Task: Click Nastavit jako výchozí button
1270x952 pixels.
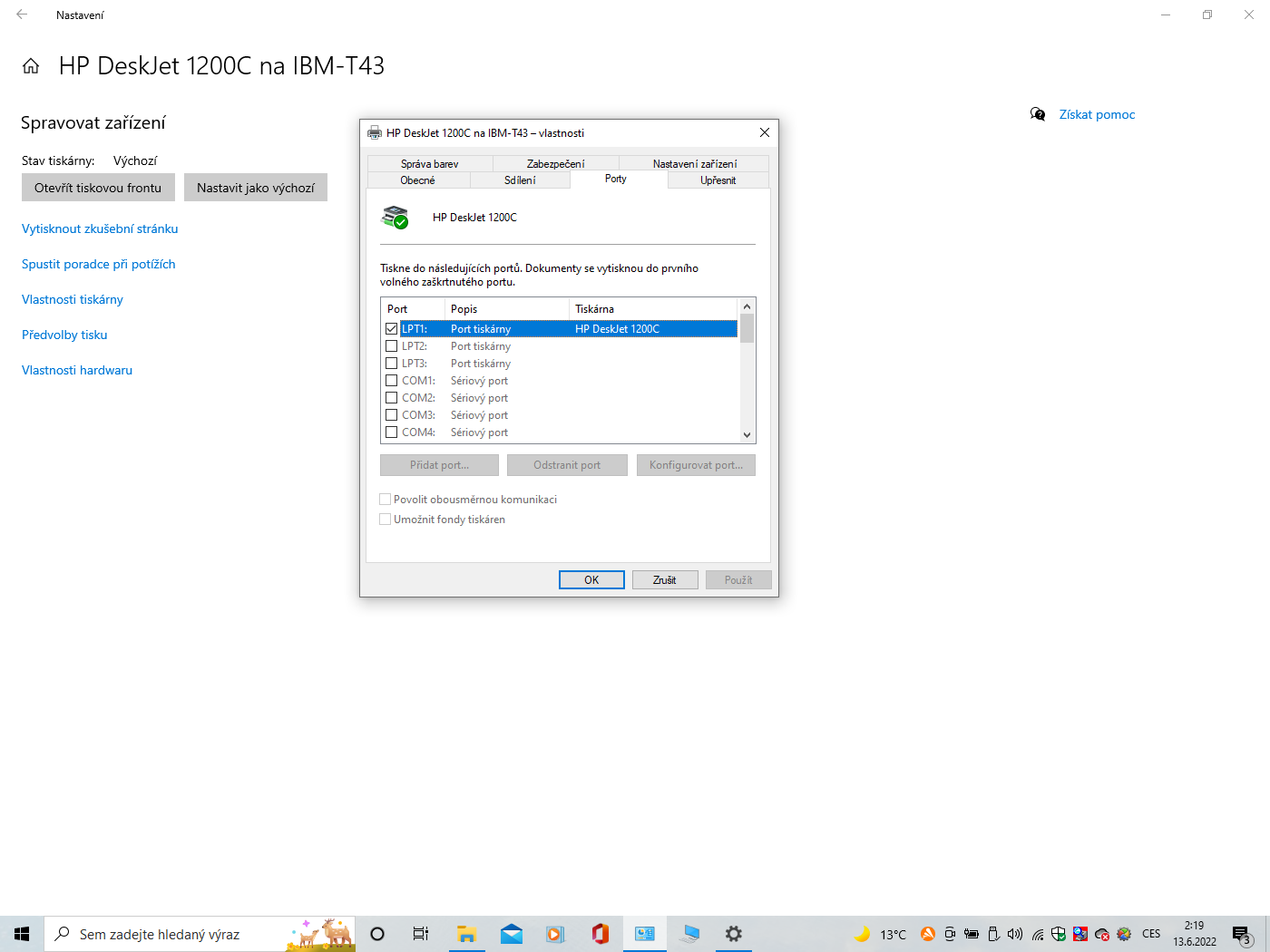Action: click(256, 188)
